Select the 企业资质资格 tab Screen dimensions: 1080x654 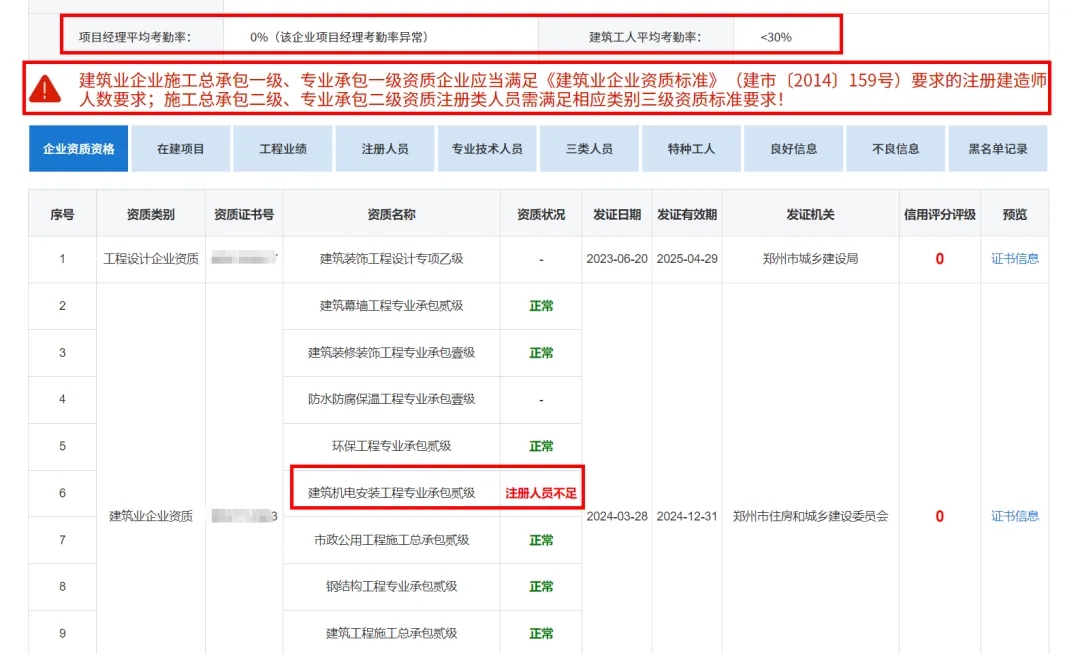[79, 149]
